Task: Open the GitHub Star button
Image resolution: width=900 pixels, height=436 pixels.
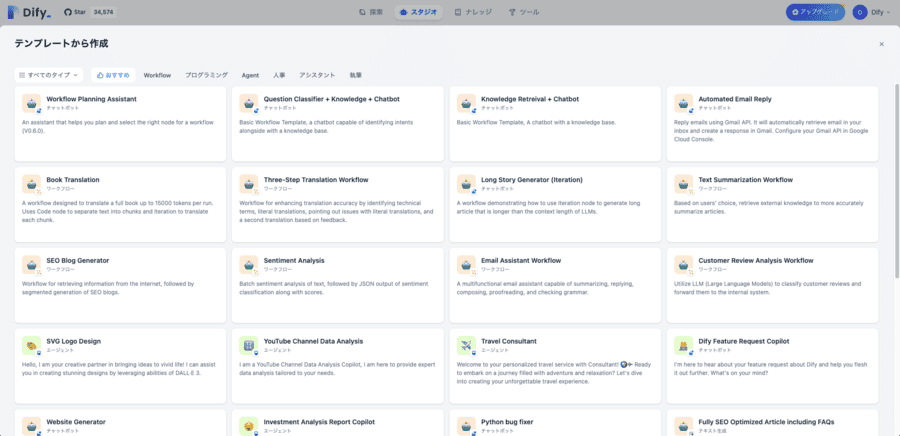Action: 75,11
